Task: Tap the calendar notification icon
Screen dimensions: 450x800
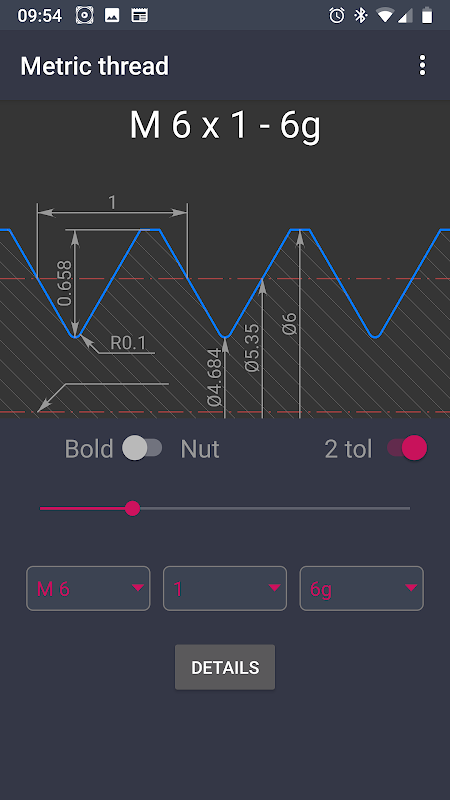Action: click(x=139, y=16)
